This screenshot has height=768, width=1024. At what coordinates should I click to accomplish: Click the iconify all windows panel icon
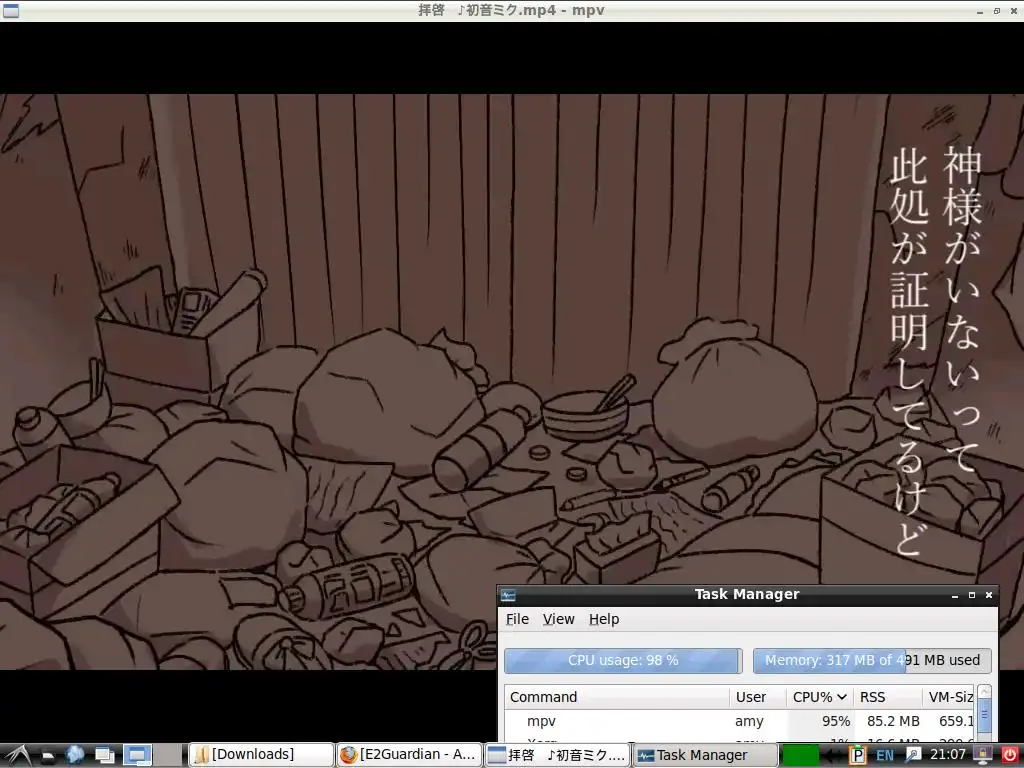(x=105, y=756)
